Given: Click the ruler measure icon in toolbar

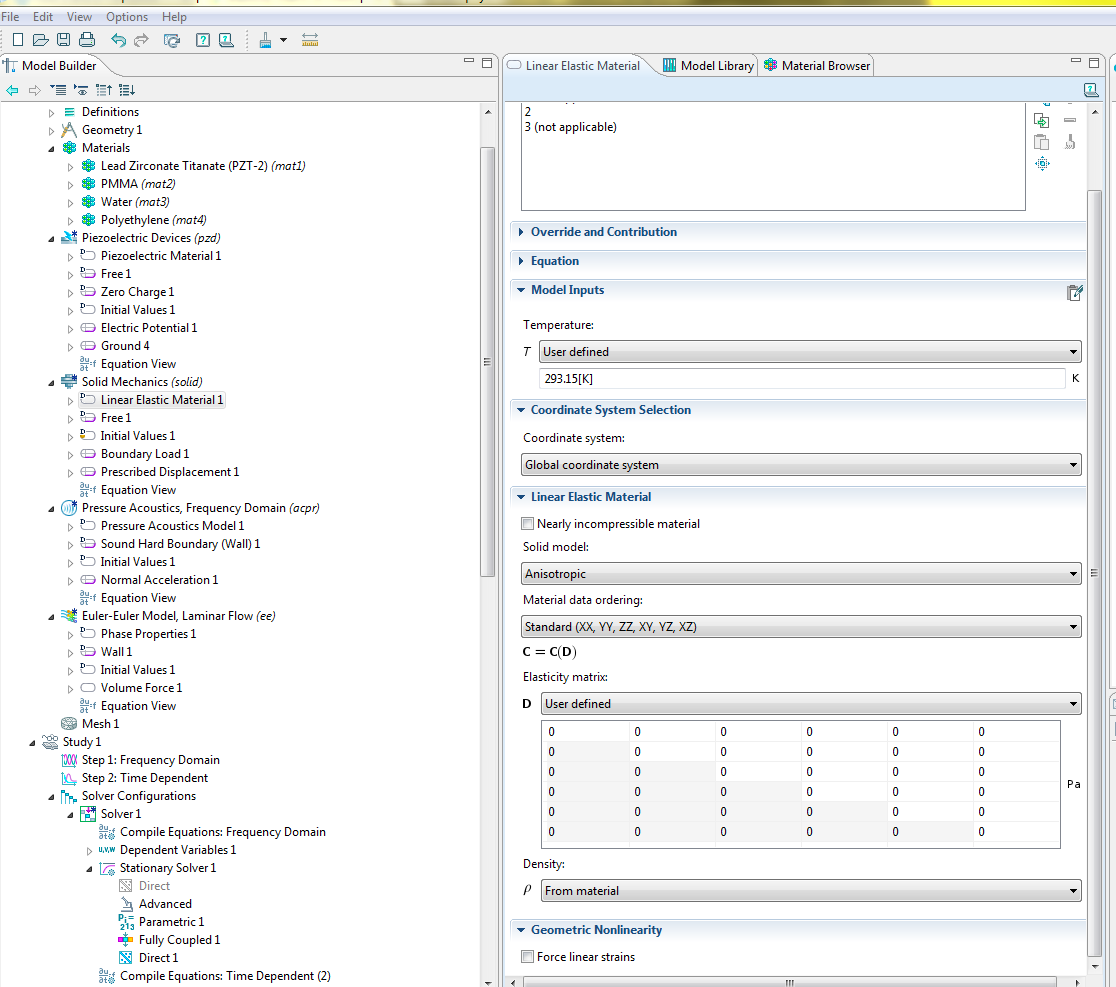Looking at the screenshot, I should coord(309,40).
